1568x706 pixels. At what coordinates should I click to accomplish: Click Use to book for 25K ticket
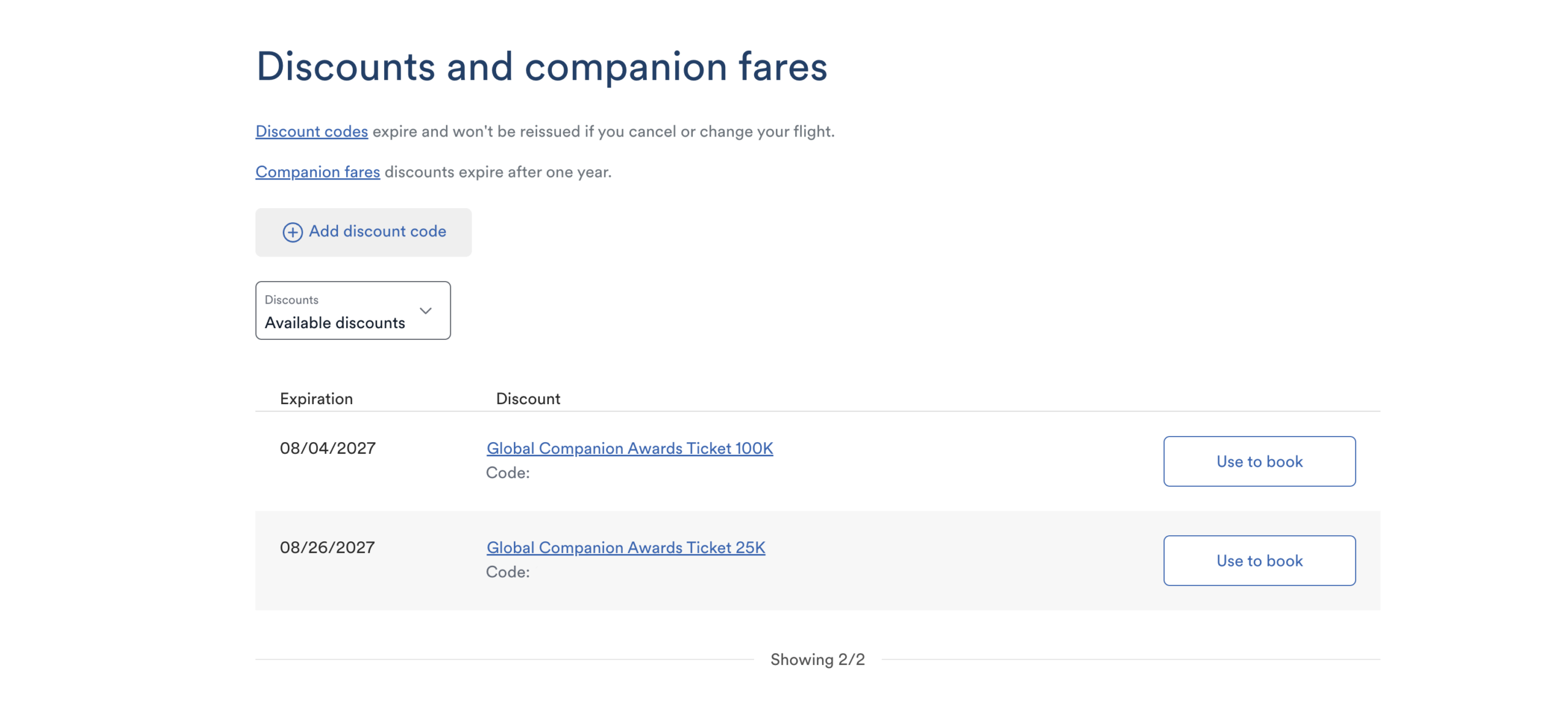tap(1259, 560)
